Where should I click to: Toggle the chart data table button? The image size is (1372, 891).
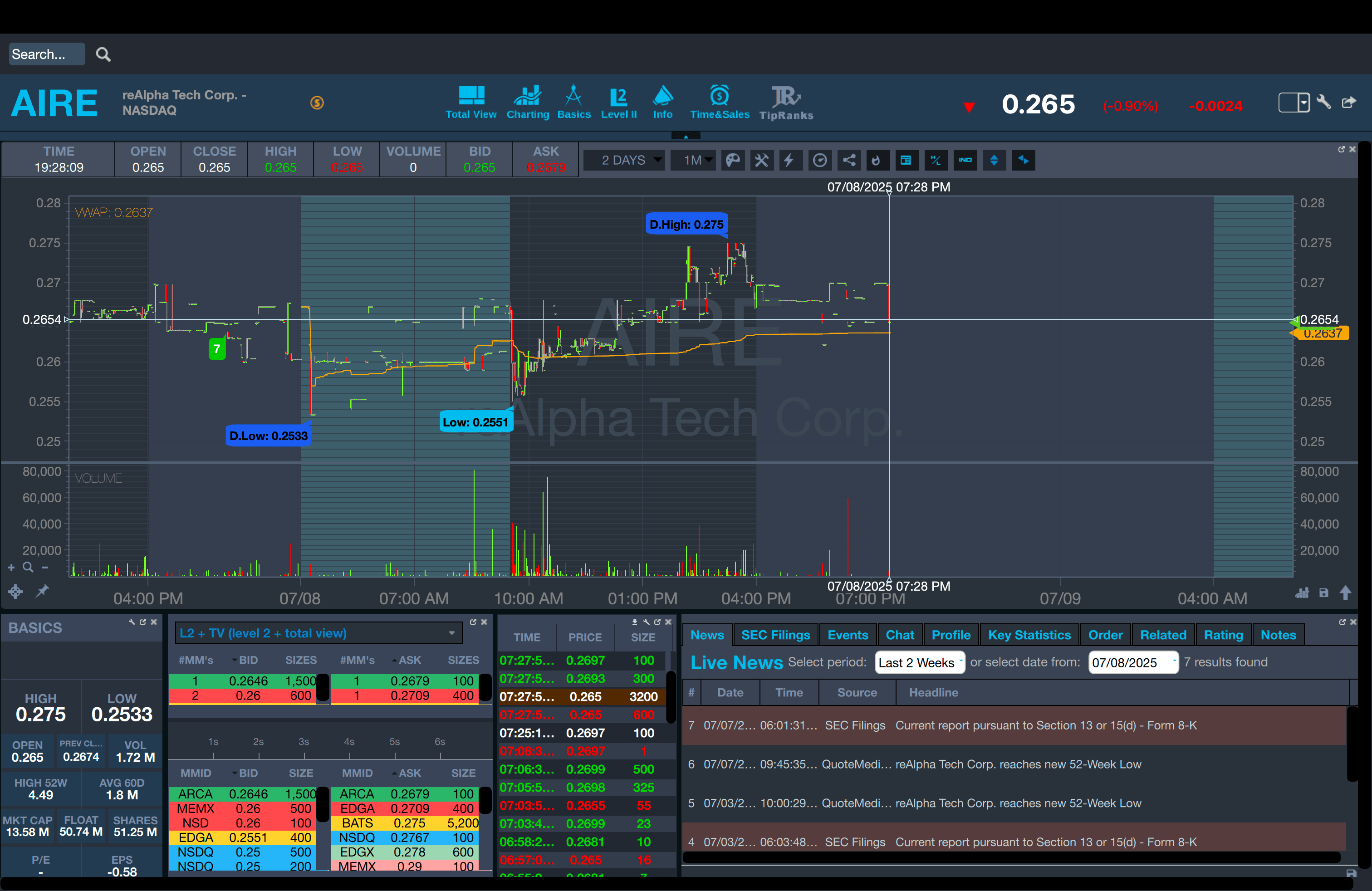point(906,160)
